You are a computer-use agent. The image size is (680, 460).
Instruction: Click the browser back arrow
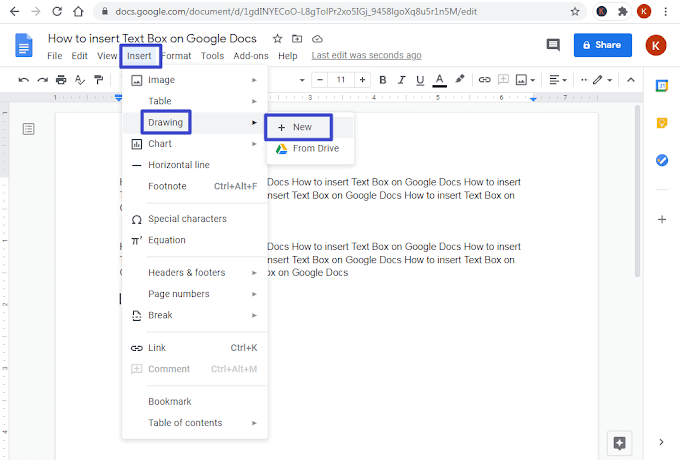15,12
